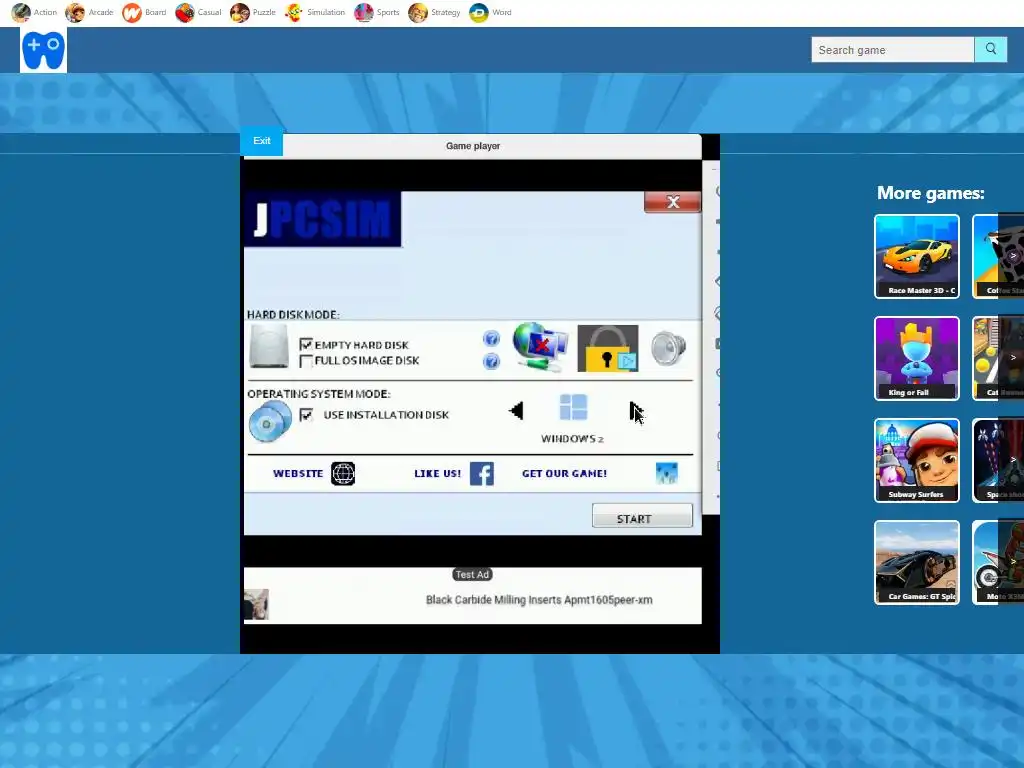Open King or Fall game thumbnail
The height and width of the screenshot is (768, 1024).
click(x=917, y=359)
